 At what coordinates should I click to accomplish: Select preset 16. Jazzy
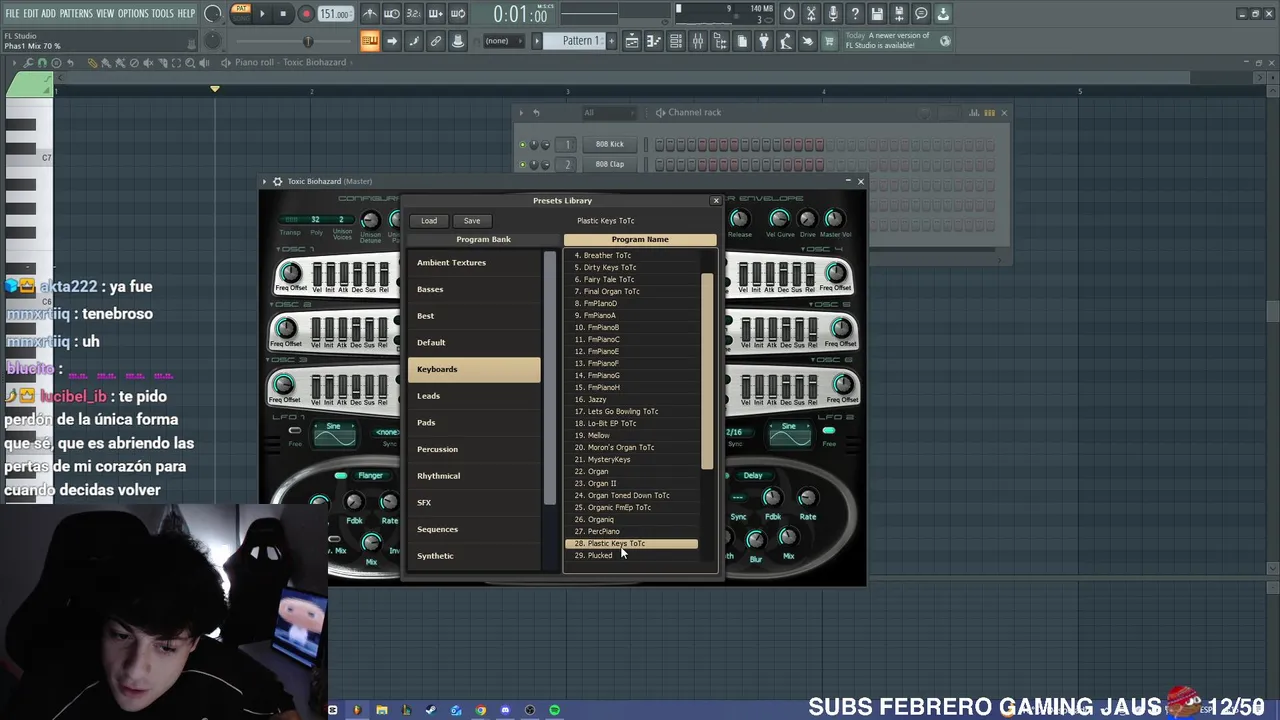[632, 399]
